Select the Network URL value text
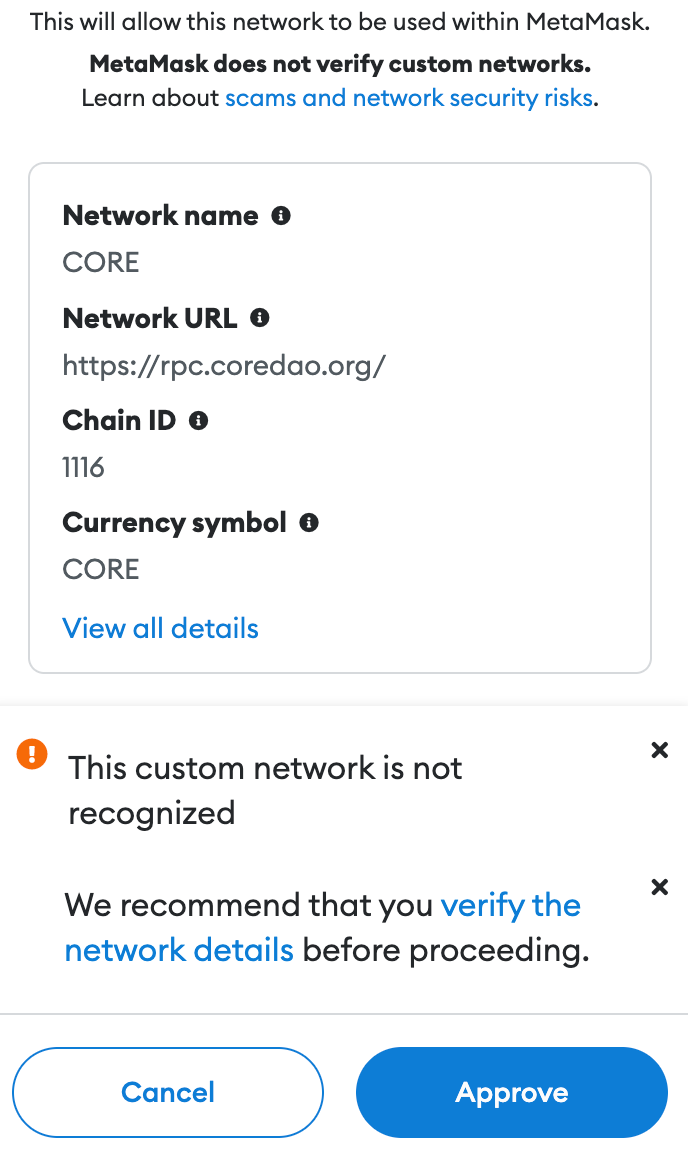This screenshot has height=1150, width=688. tap(224, 365)
